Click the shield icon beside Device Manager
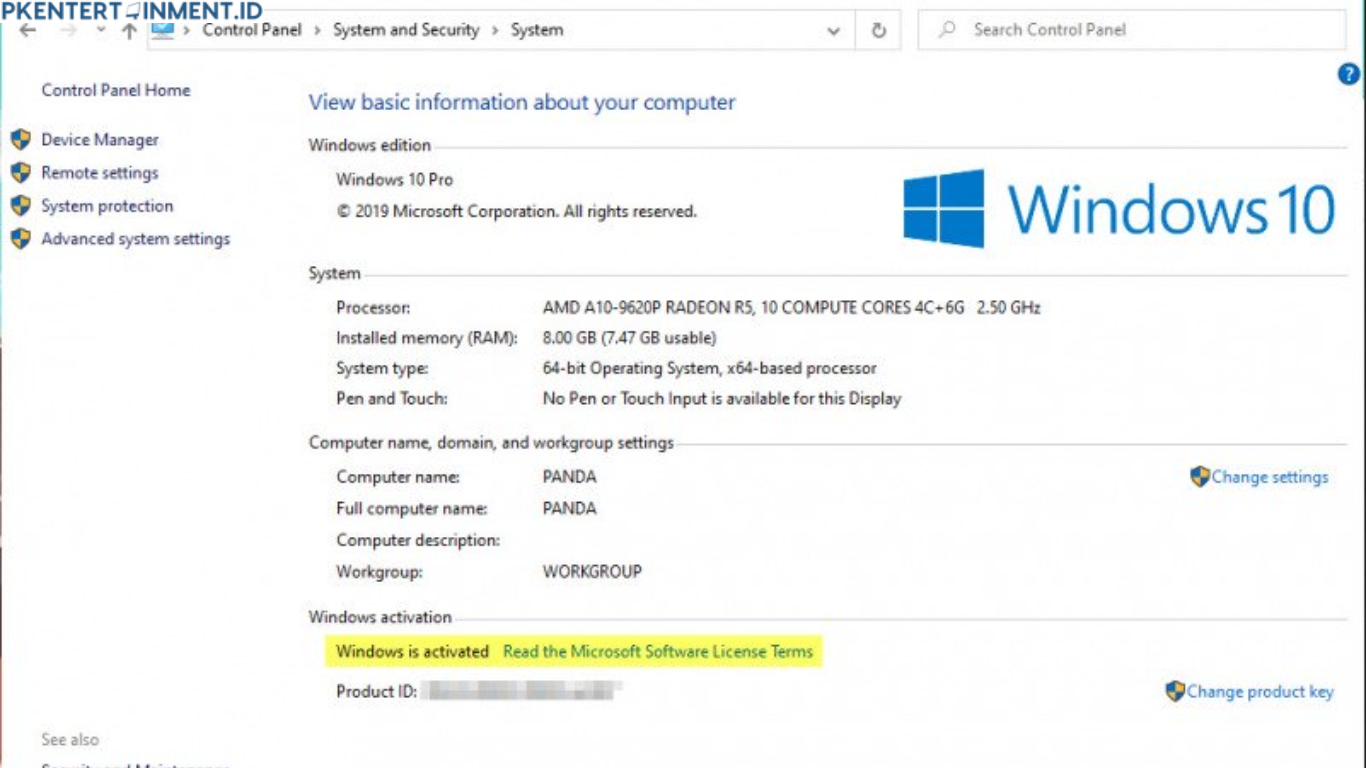Viewport: 1366px width, 768px height. click(x=21, y=140)
